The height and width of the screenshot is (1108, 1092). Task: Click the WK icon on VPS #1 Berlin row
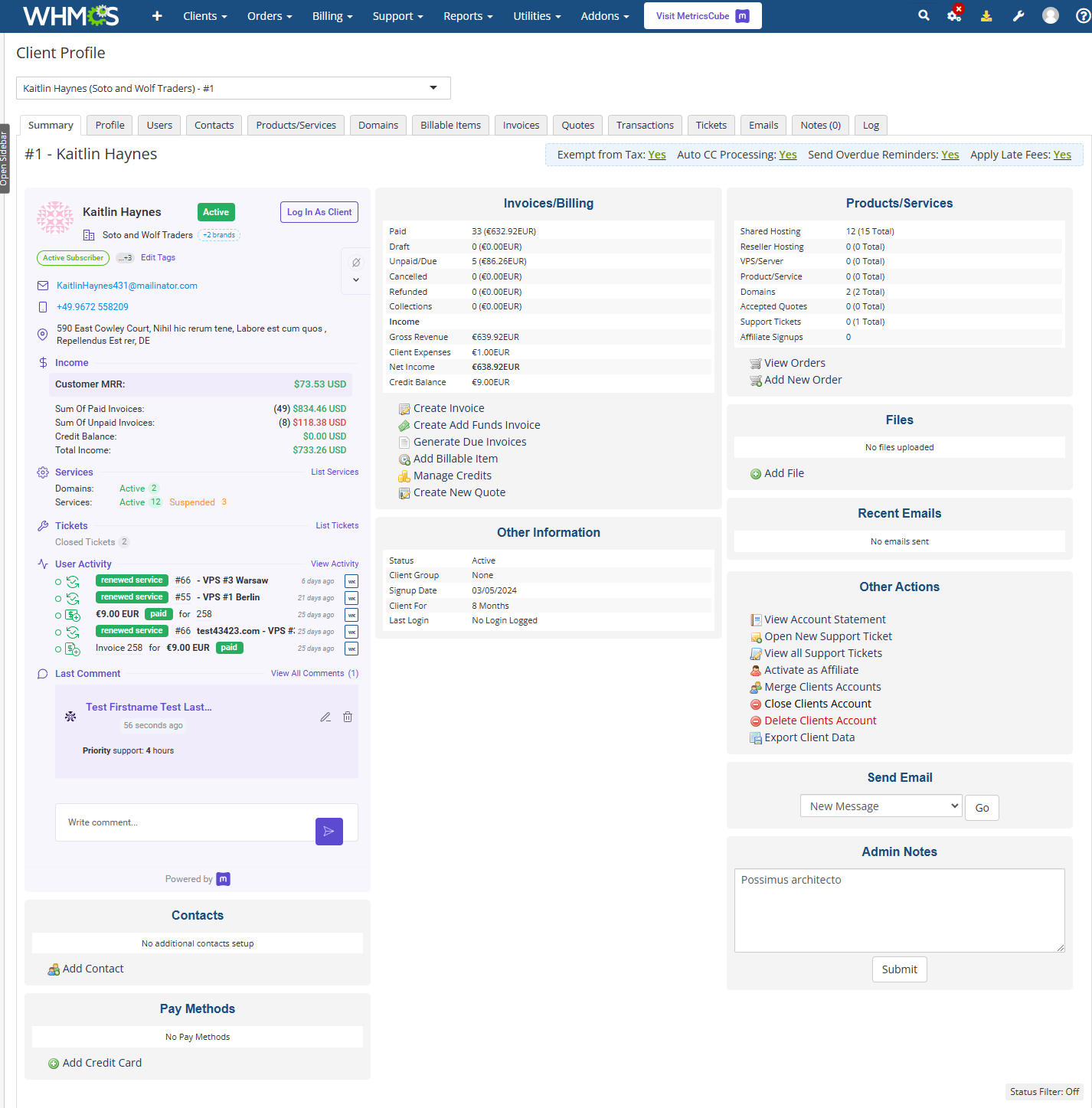click(x=351, y=598)
